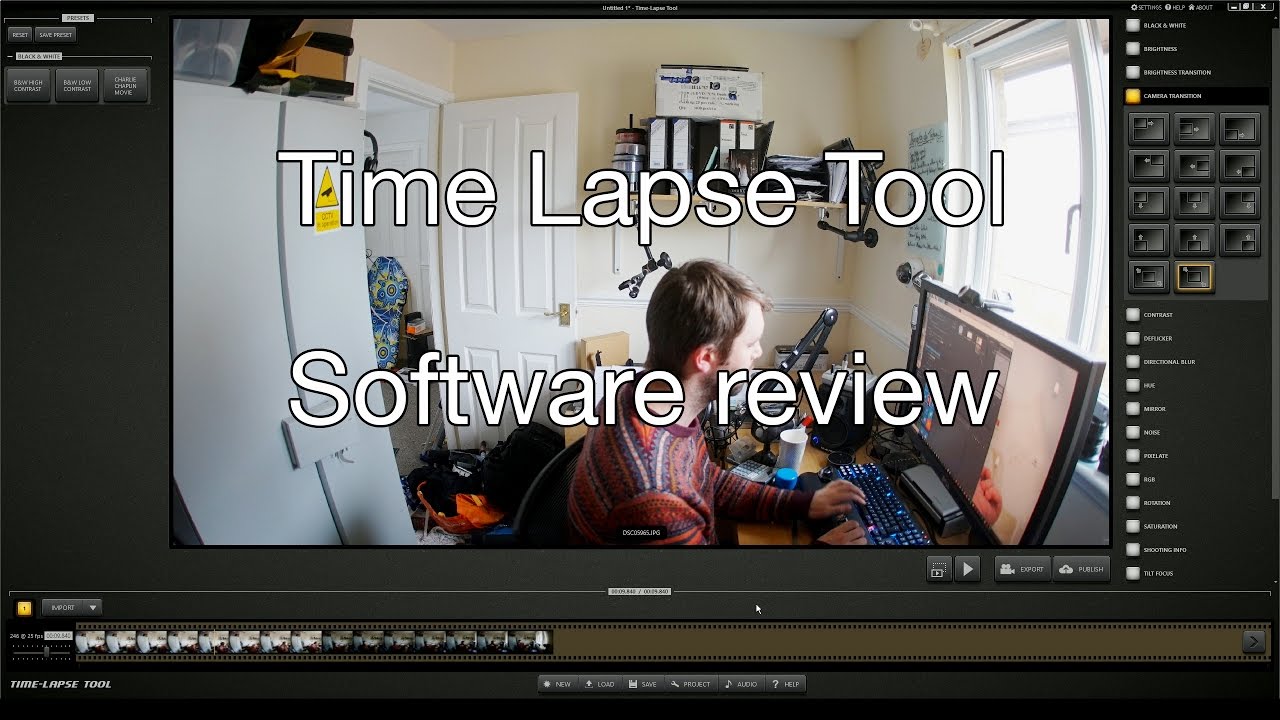Select pan-up from bottom-right camera transition
The height and width of the screenshot is (720, 1280).
click(x=1240, y=240)
